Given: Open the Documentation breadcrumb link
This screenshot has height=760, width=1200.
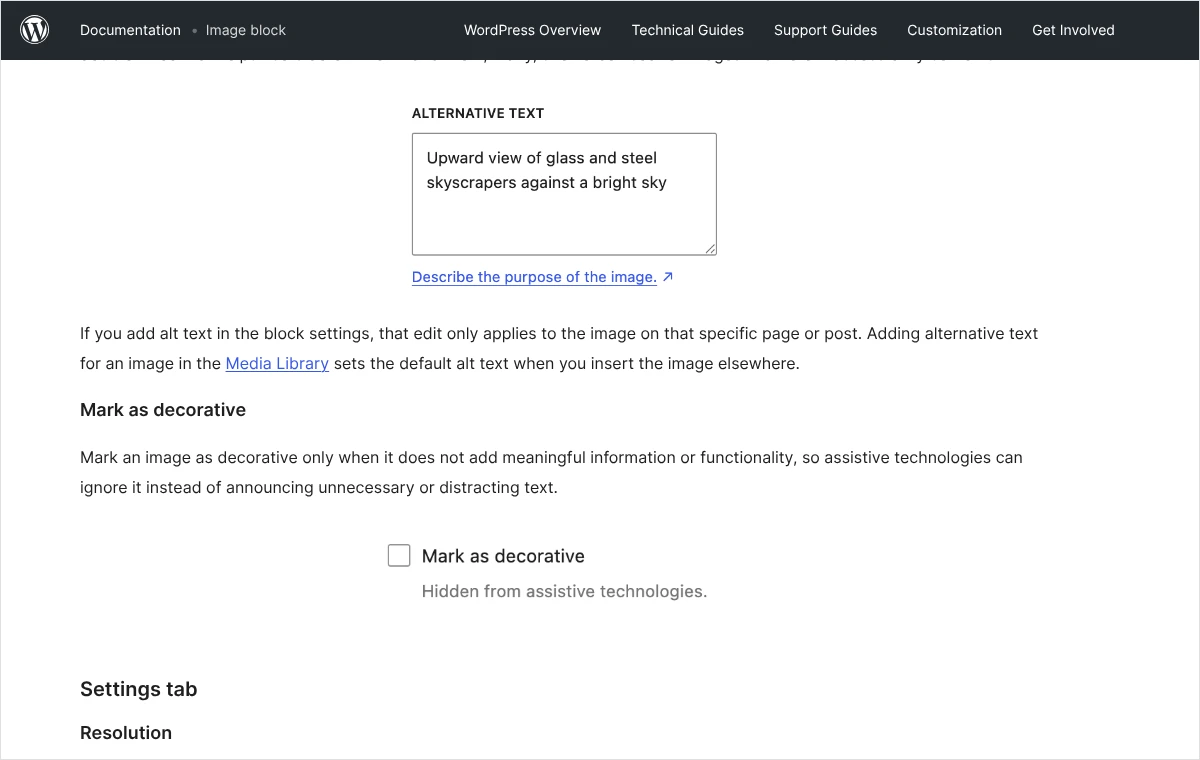Looking at the screenshot, I should pos(130,30).
